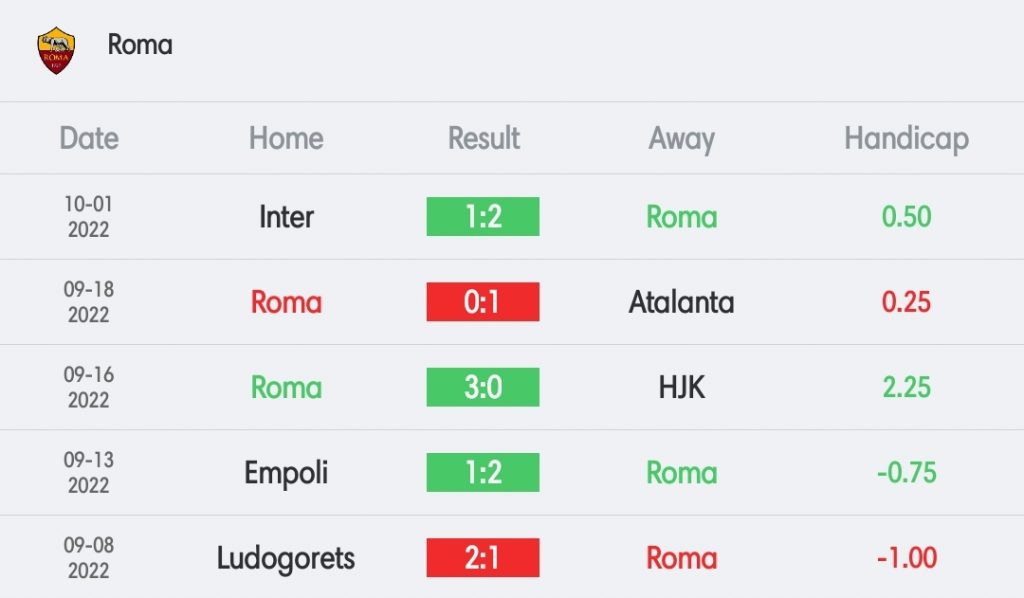The height and width of the screenshot is (598, 1024).
Task: Select the HJK team name
Action: pos(681,388)
